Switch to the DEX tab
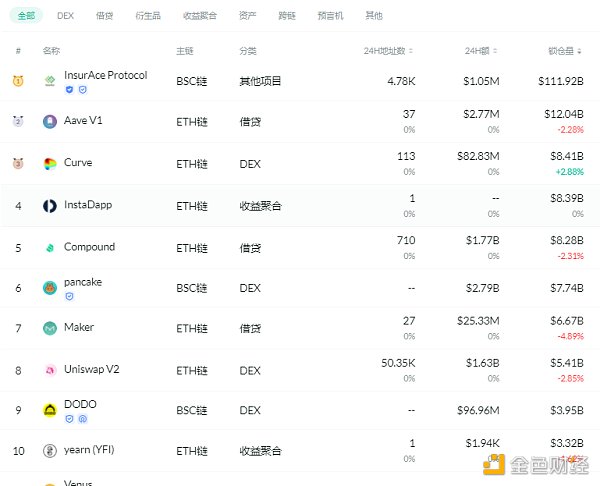The width and height of the screenshot is (600, 486). 65,16
